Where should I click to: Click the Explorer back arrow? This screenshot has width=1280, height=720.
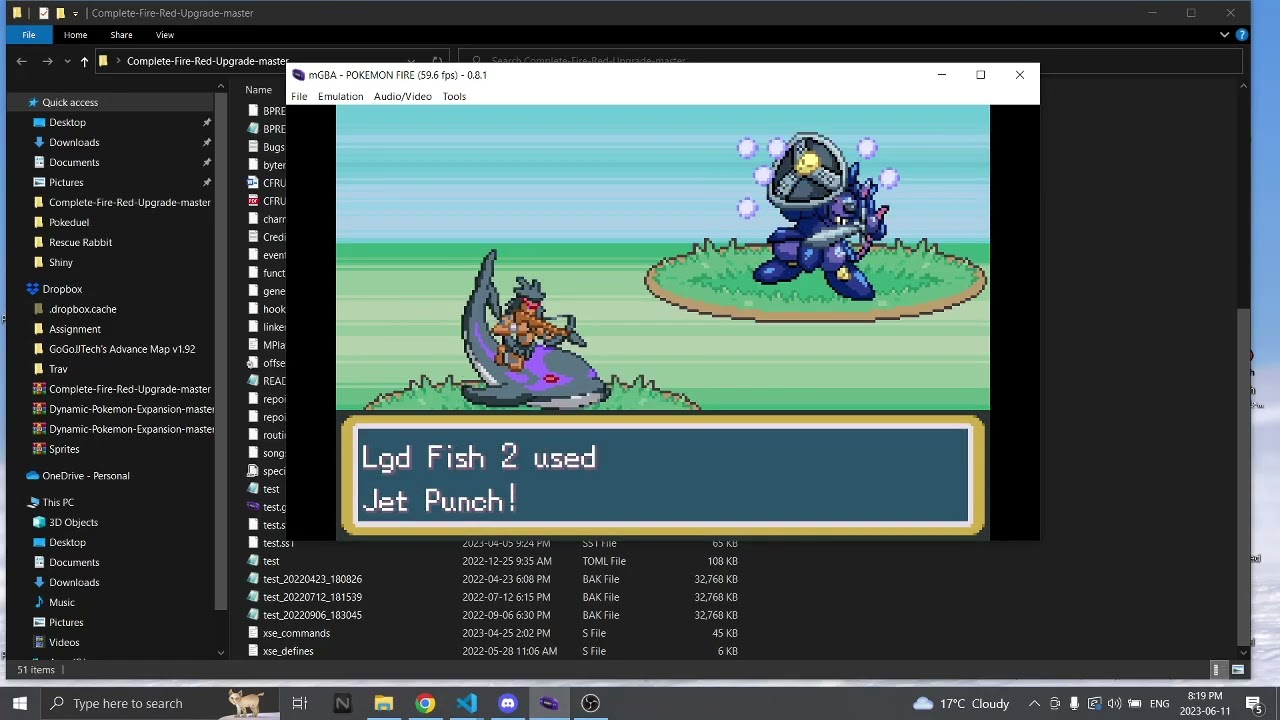(x=21, y=61)
